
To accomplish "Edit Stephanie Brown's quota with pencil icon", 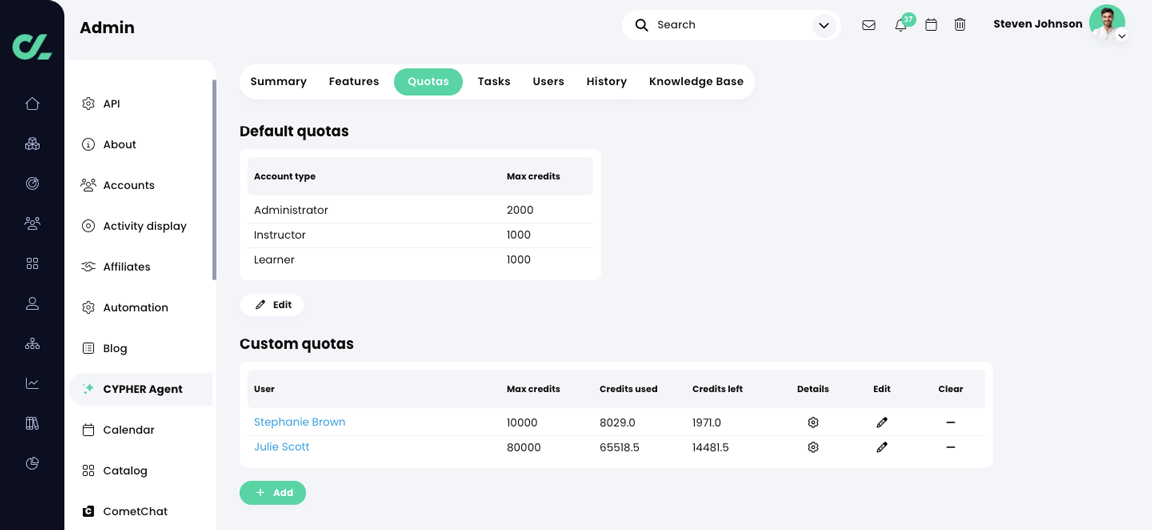I will [882, 423].
